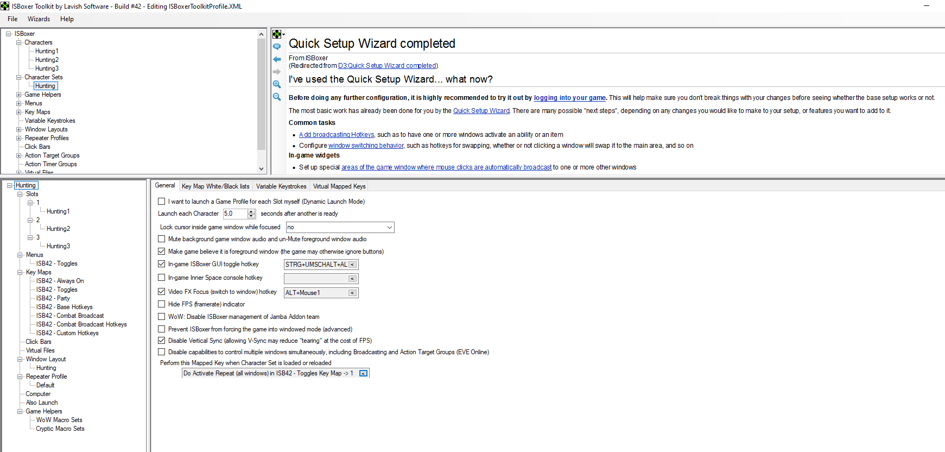Open areas of the game window broadcast link
945x452 pixels.
click(446, 168)
